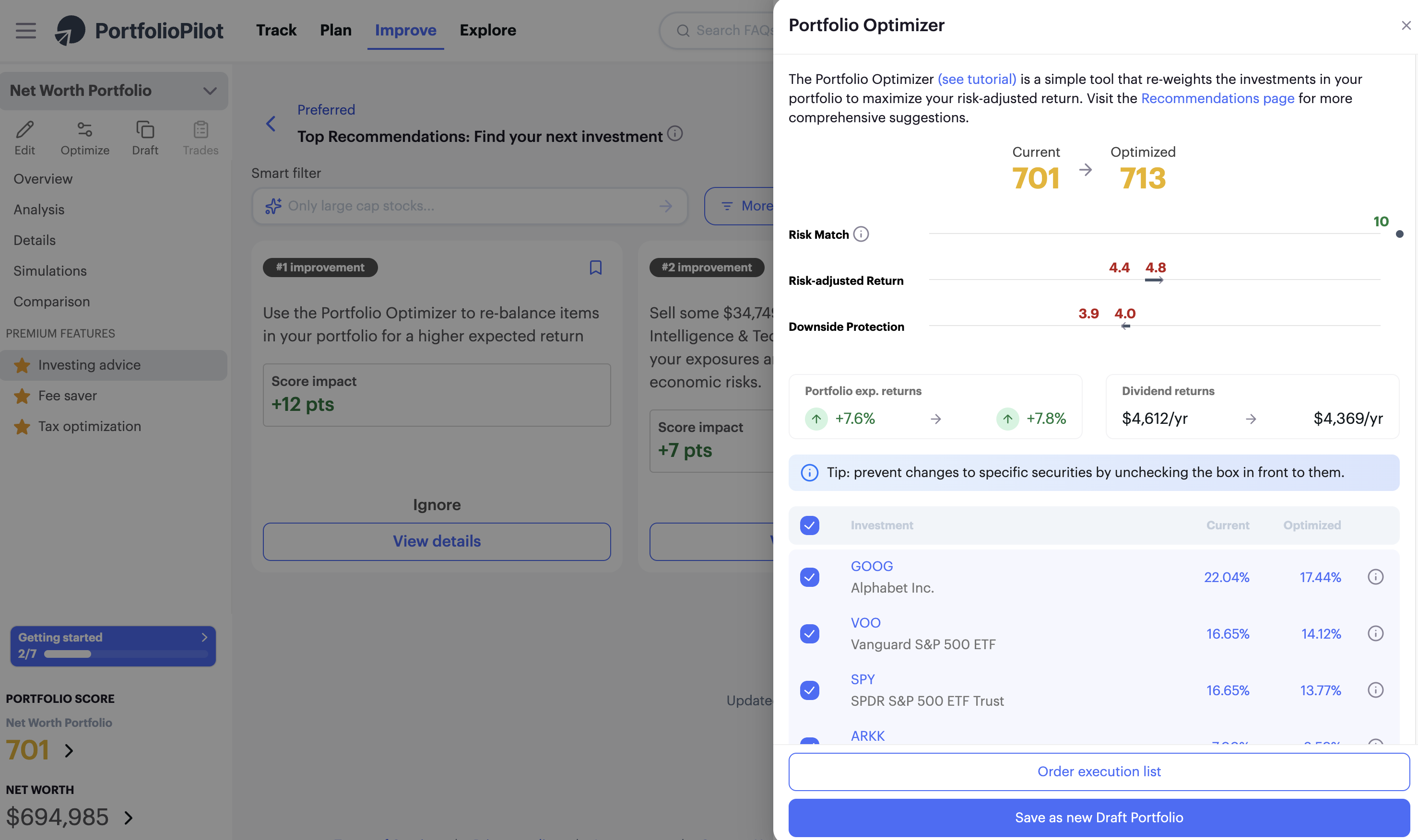Open the Optimize sliders tool
Image resolution: width=1418 pixels, height=840 pixels.
(85, 129)
